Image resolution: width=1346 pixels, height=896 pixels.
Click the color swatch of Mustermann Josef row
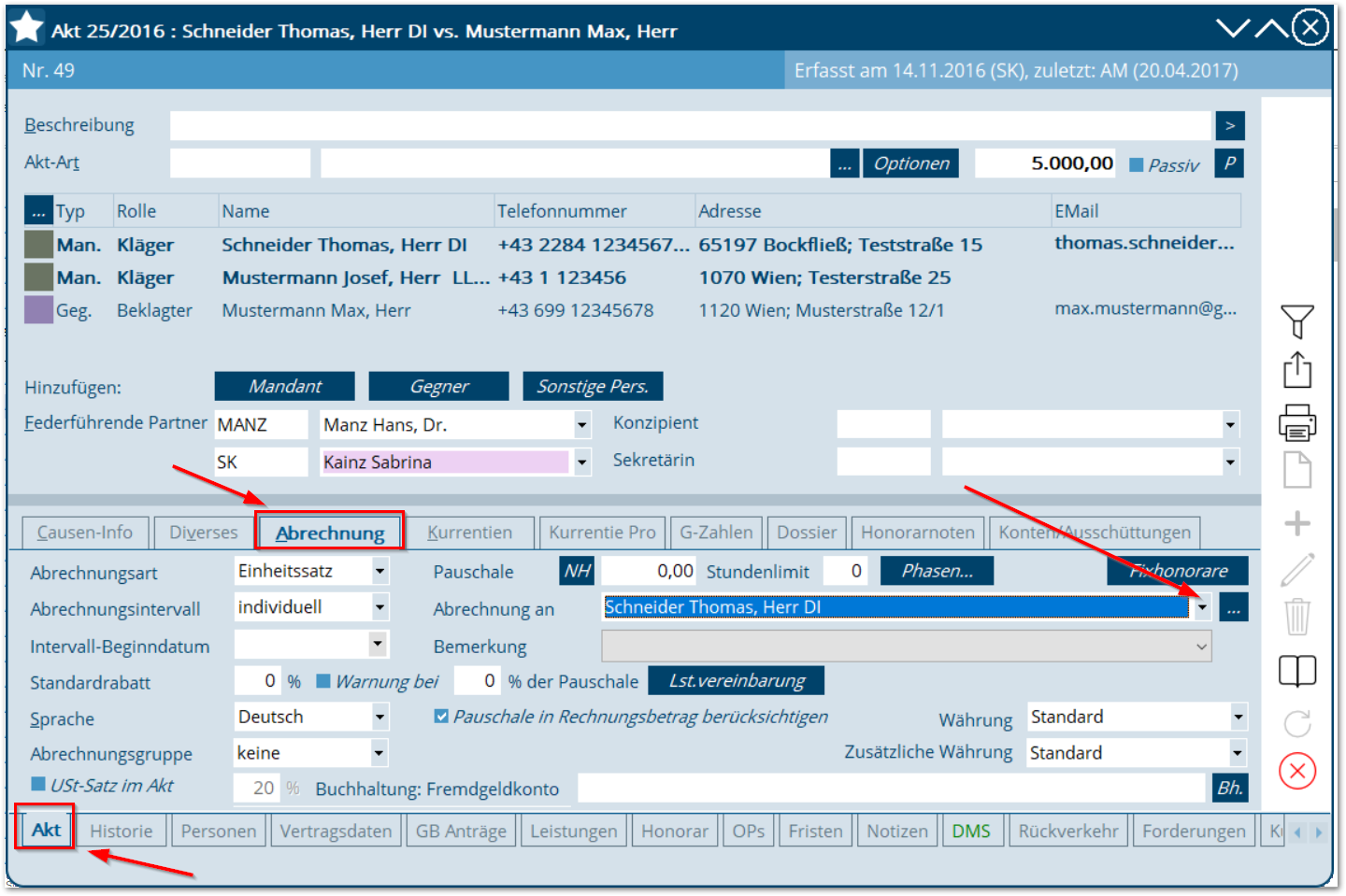click(38, 277)
